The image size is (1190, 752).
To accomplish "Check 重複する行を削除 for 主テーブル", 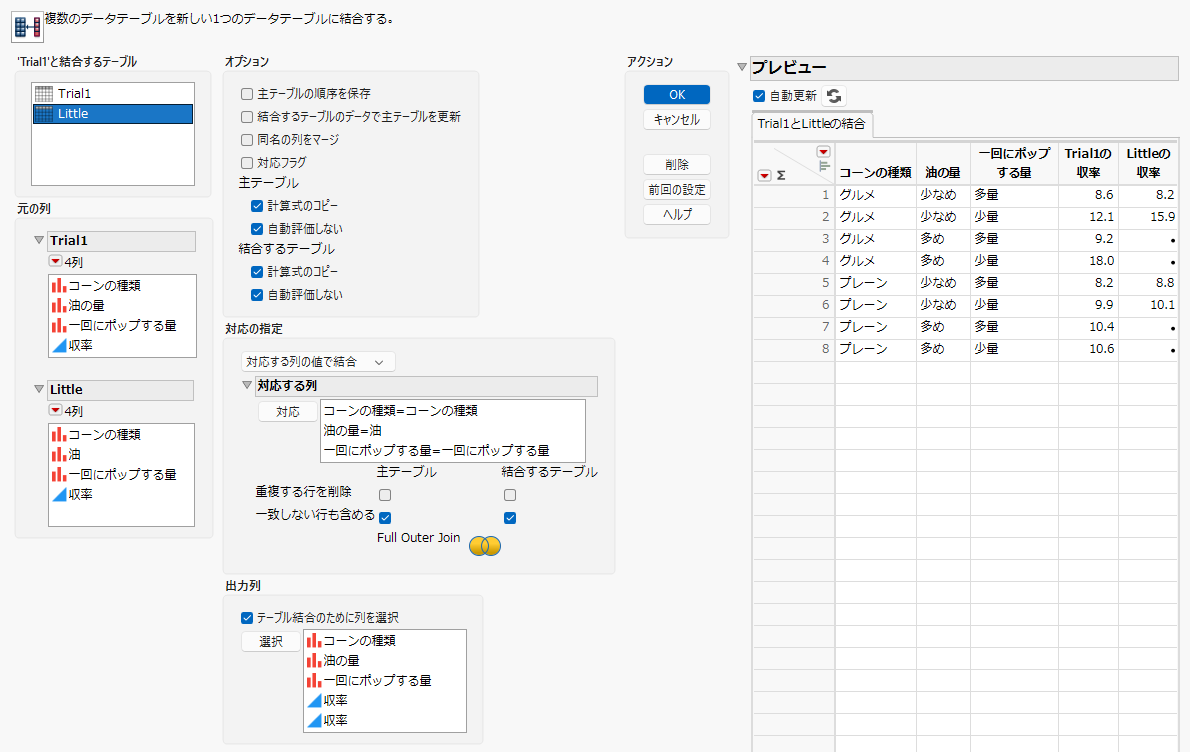I will [386, 495].
